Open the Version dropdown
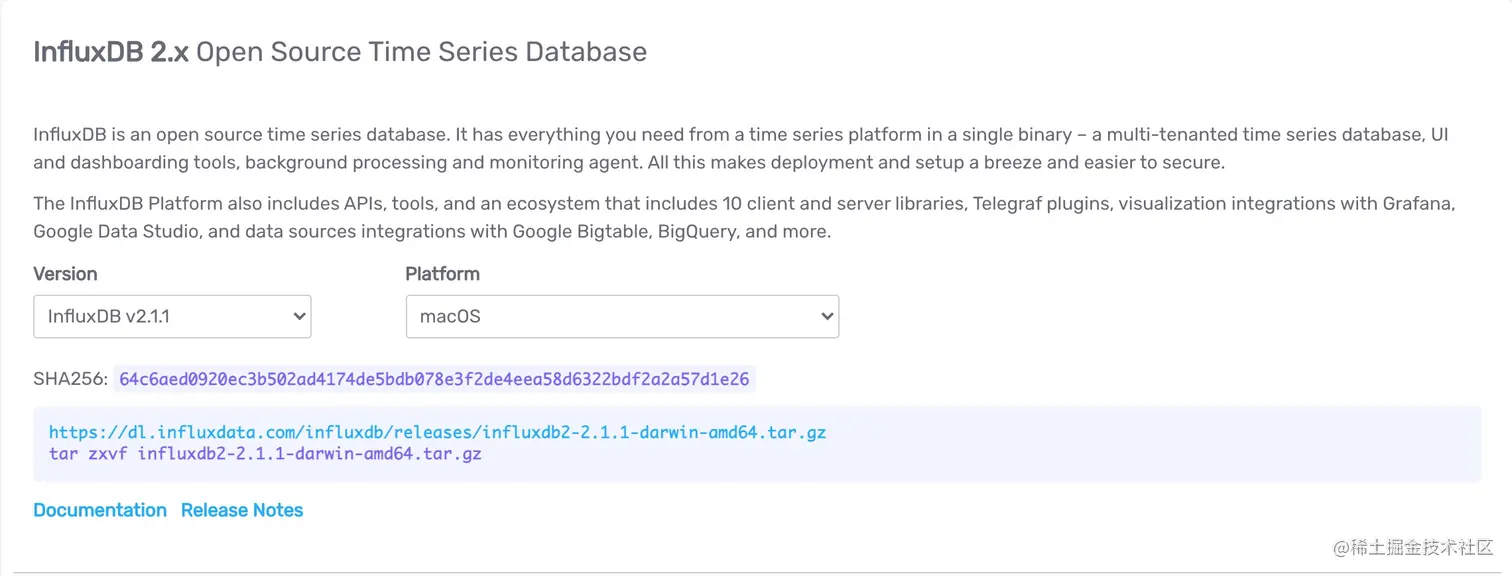This screenshot has height=576, width=1512. click(x=170, y=315)
